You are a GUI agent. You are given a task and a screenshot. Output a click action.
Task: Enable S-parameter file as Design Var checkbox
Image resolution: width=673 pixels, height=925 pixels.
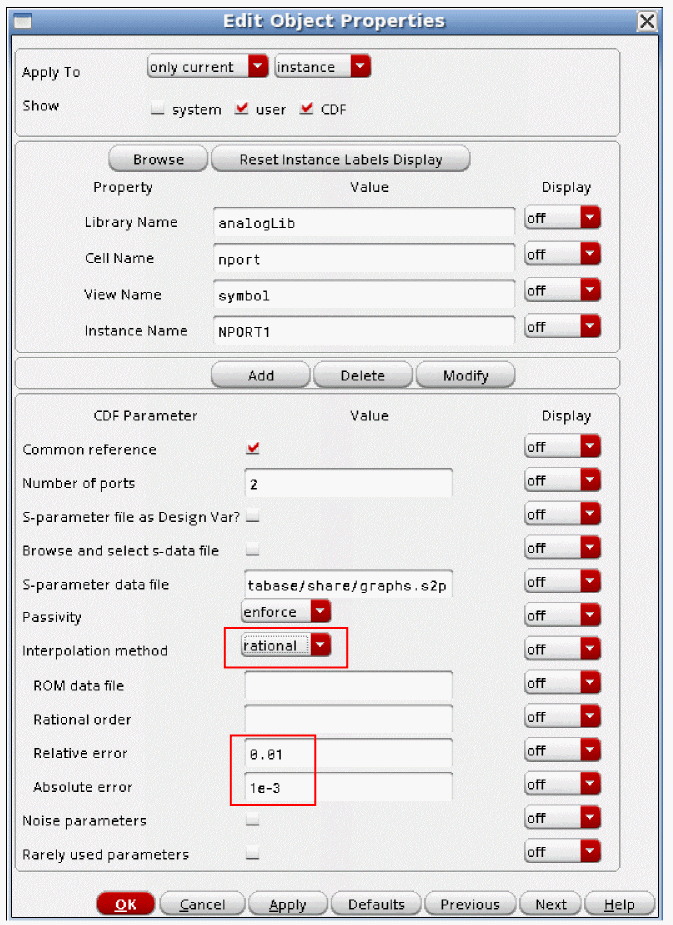(252, 516)
